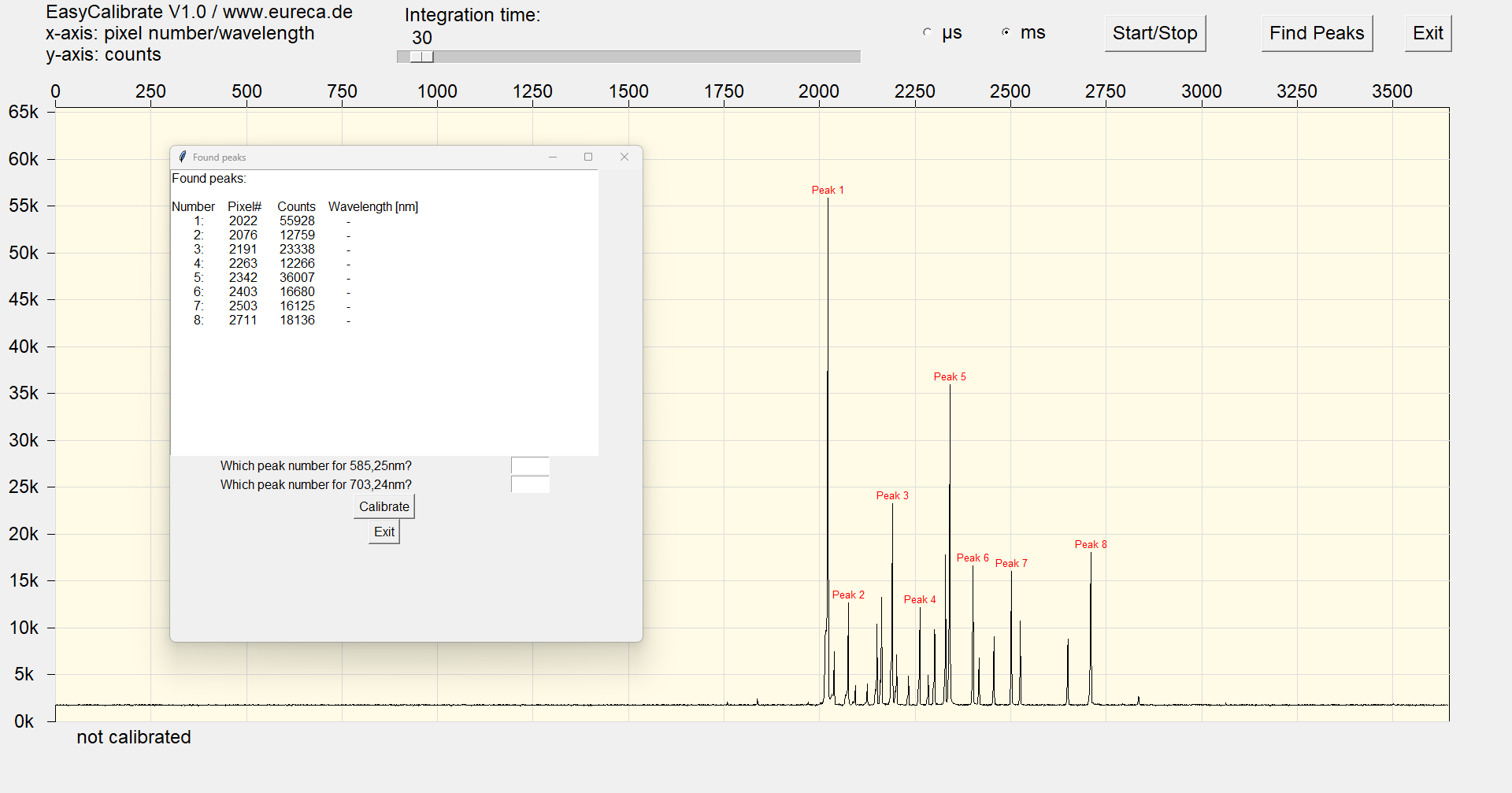
Task: Click the Peak 1 label on the chart
Action: (828, 190)
